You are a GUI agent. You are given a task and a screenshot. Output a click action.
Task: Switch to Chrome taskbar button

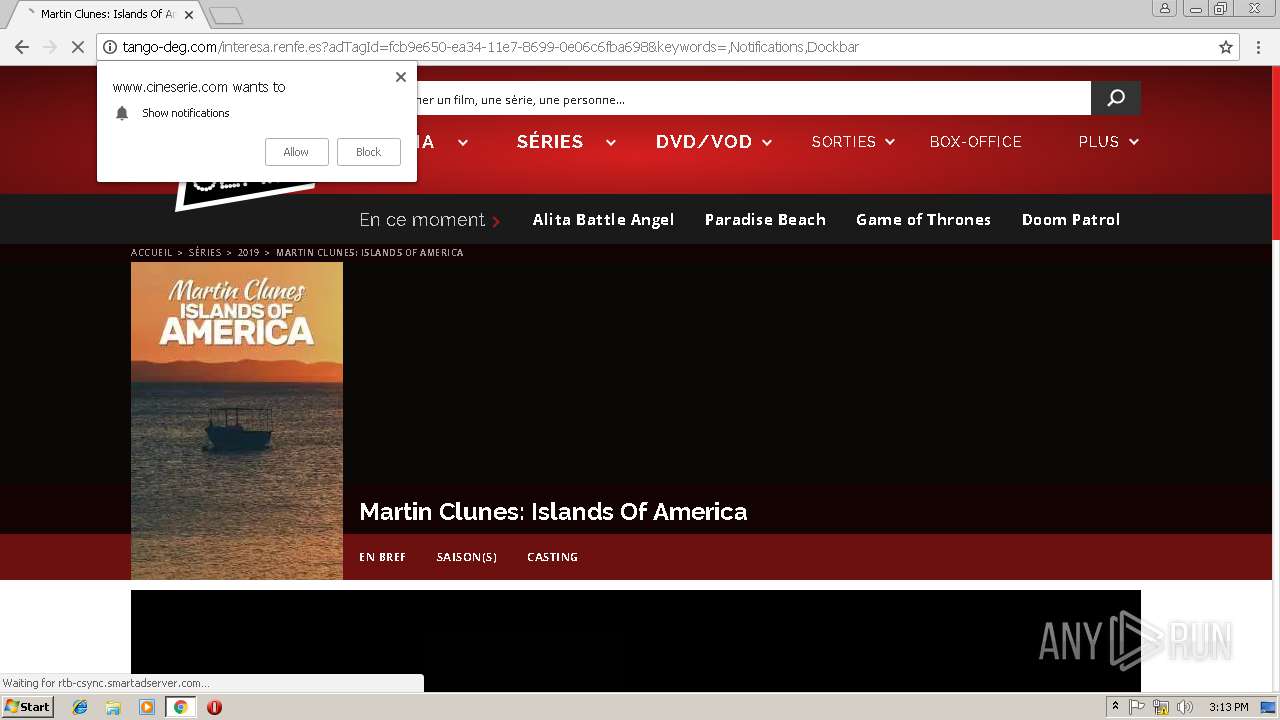(x=181, y=707)
